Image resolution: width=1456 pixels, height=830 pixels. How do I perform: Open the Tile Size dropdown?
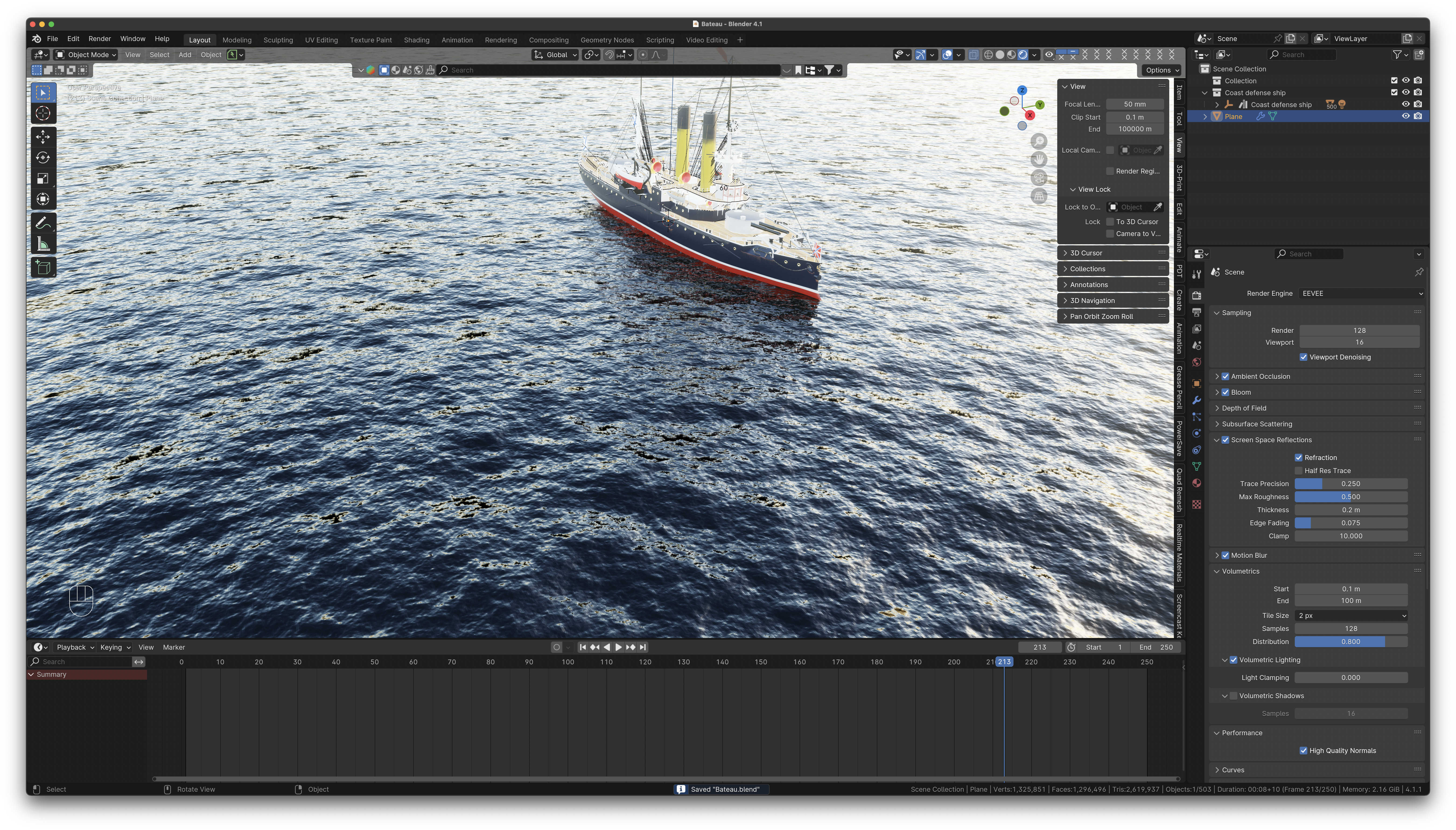pos(1351,616)
